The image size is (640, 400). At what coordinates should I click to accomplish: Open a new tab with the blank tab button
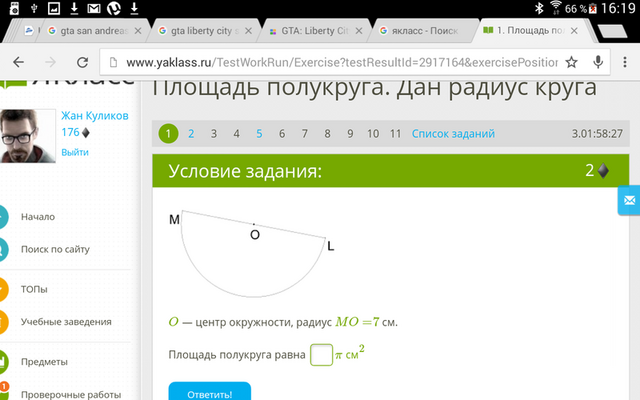tap(612, 31)
